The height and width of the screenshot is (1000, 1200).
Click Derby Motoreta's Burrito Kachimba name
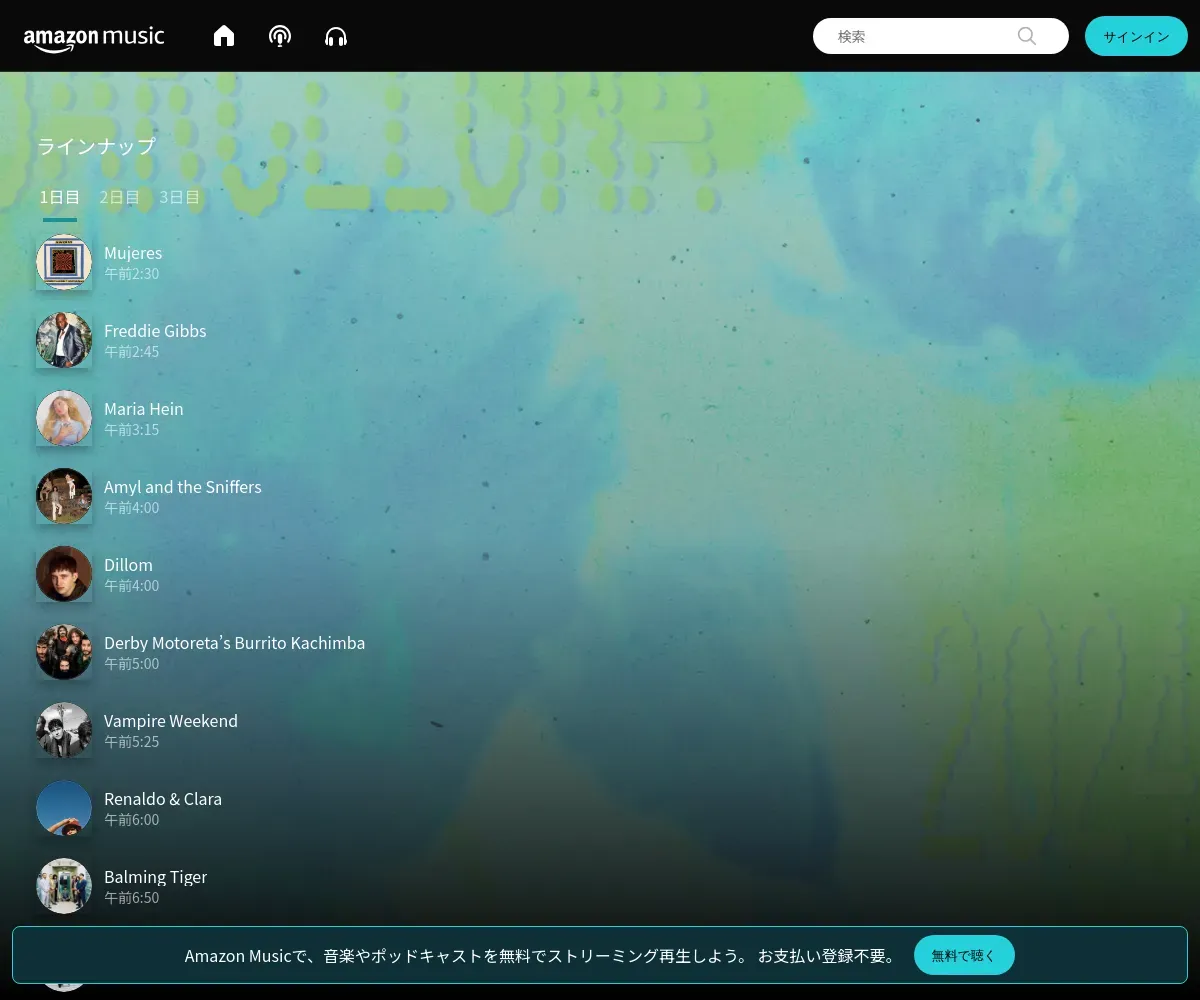point(235,643)
